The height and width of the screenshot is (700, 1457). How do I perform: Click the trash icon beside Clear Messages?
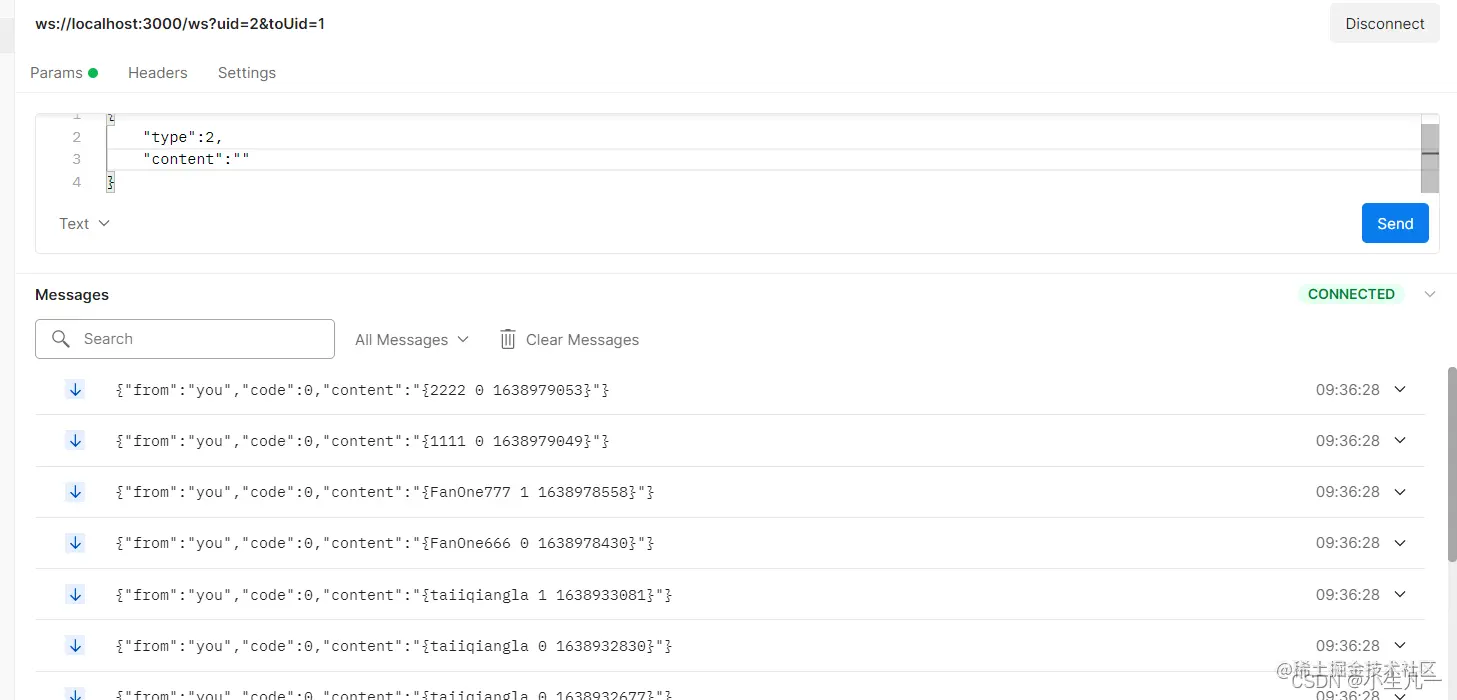(508, 340)
